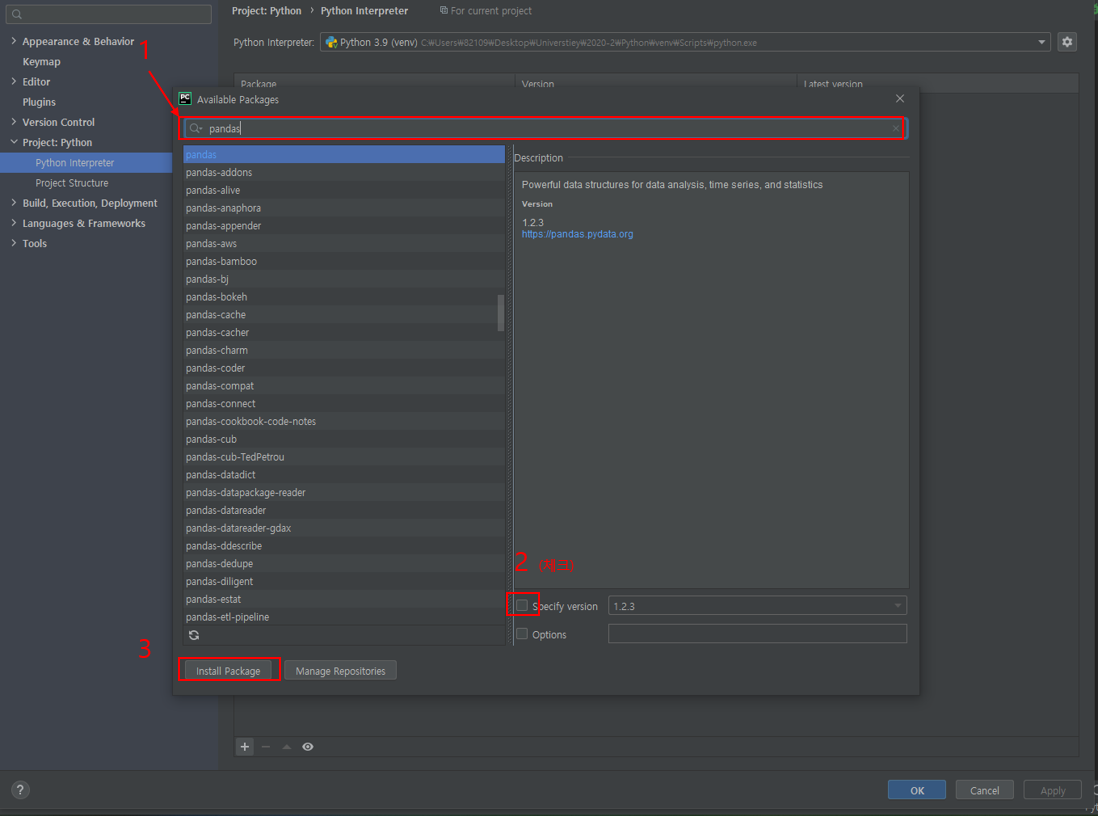The height and width of the screenshot is (816, 1099).
Task: Clear the pandas search text
Action: 896,128
